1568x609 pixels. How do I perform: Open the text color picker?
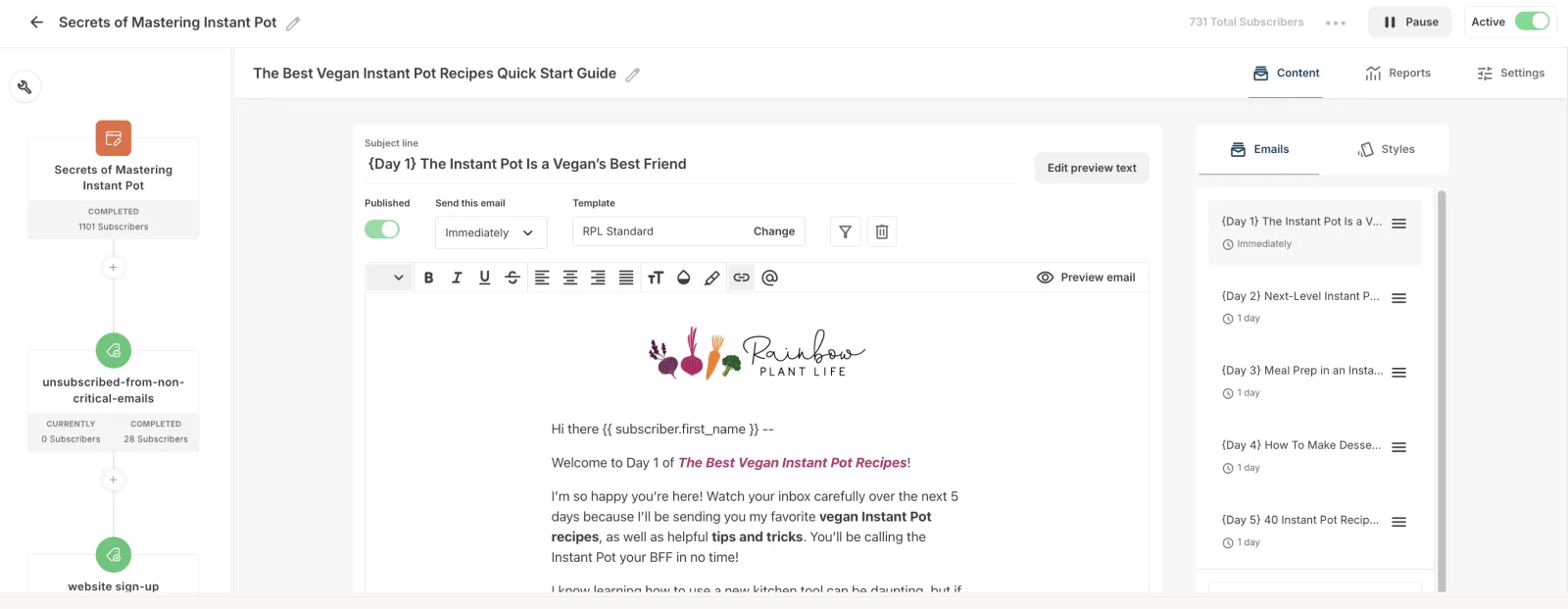684,278
